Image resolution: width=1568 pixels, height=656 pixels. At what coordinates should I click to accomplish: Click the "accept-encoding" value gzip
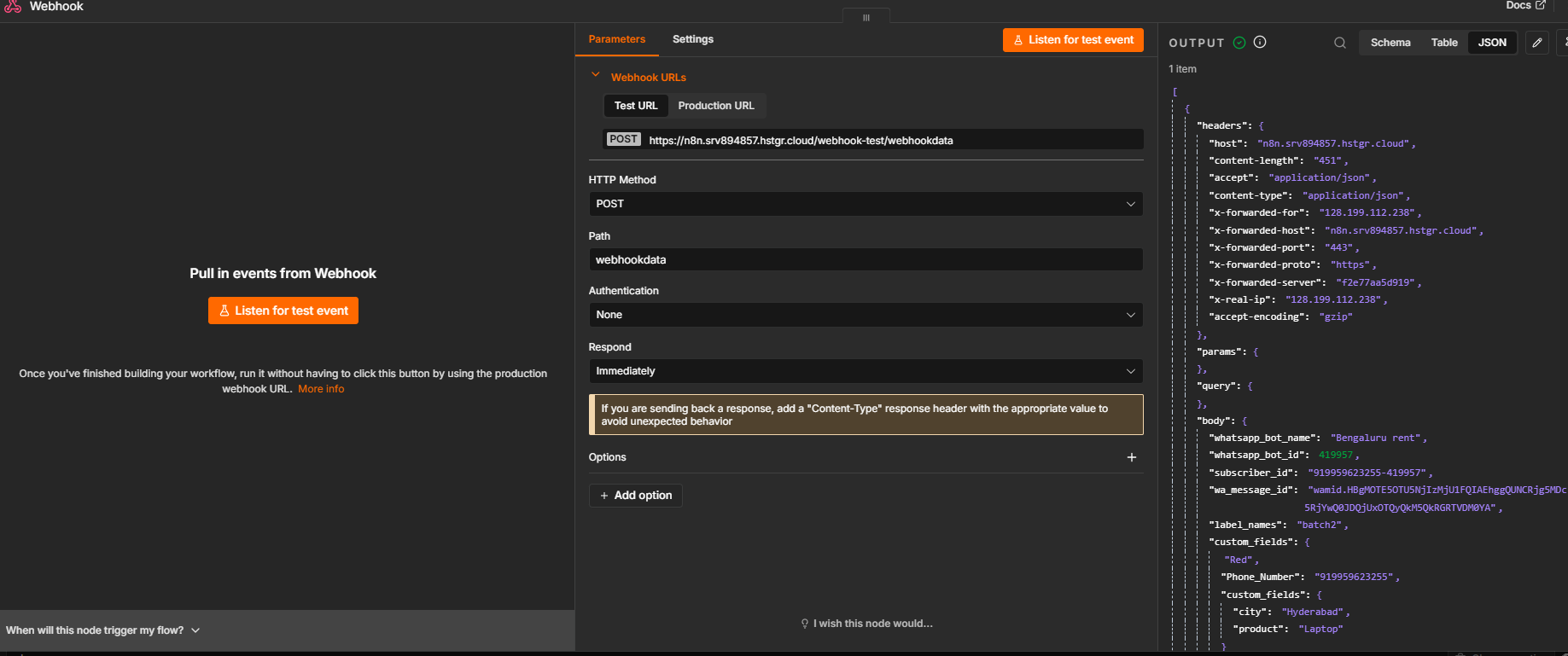pos(1336,317)
